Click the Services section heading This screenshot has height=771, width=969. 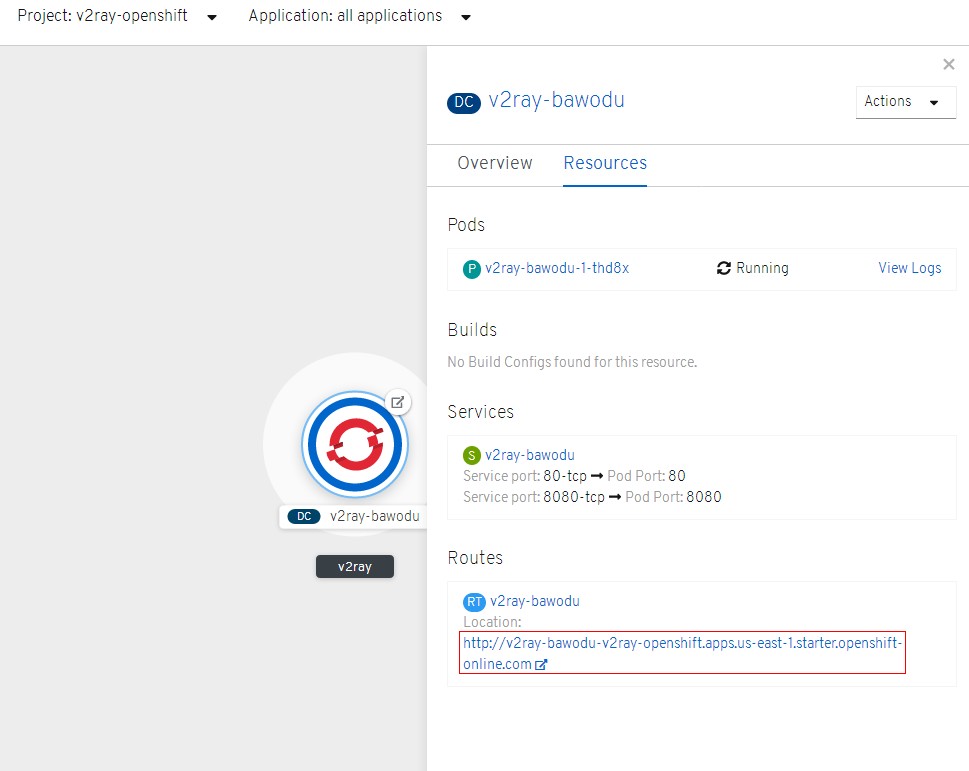pyautogui.click(x=480, y=412)
